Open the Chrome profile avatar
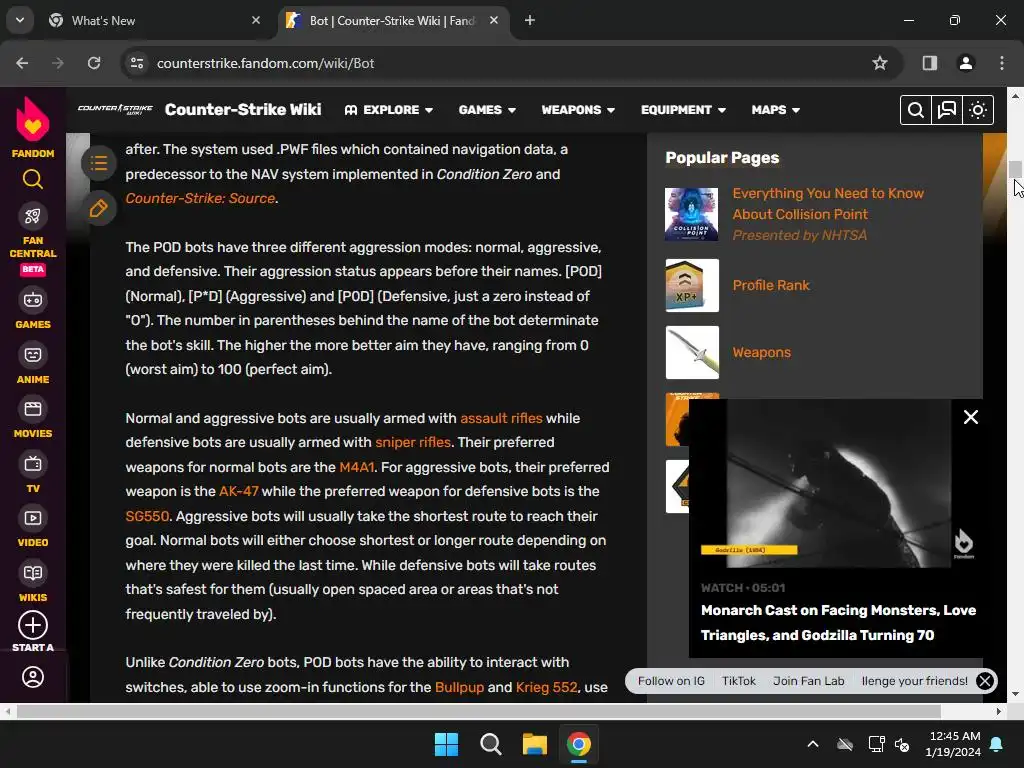This screenshot has height=768, width=1024. click(965, 63)
